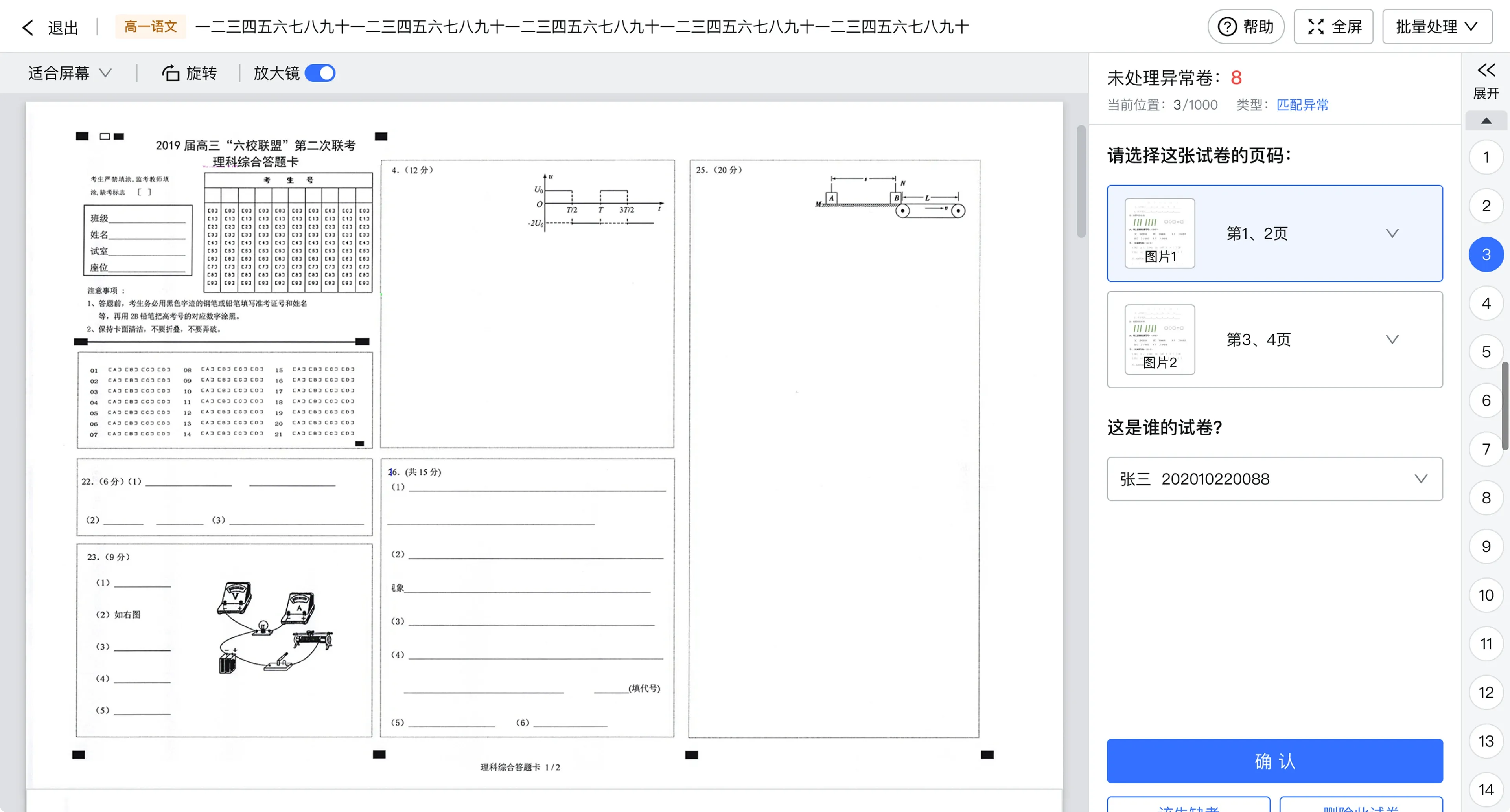
Task: Click the back arrow next to 退出
Action: pos(28,27)
